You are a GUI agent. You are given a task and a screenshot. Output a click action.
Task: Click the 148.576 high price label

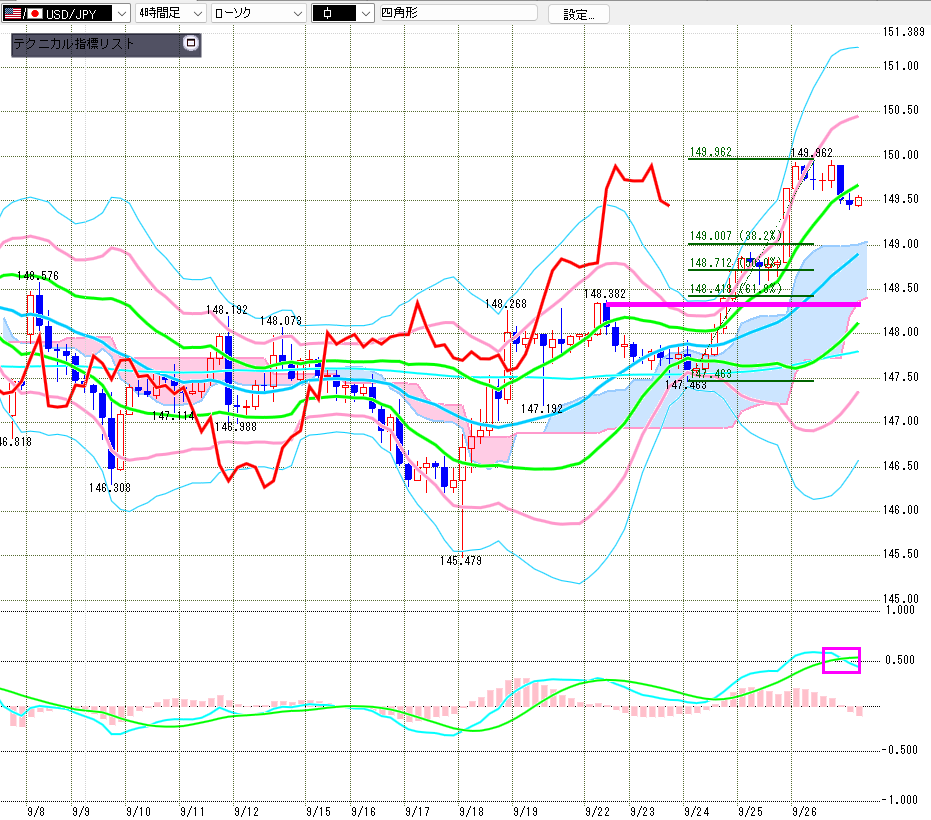pyautogui.click(x=38, y=275)
